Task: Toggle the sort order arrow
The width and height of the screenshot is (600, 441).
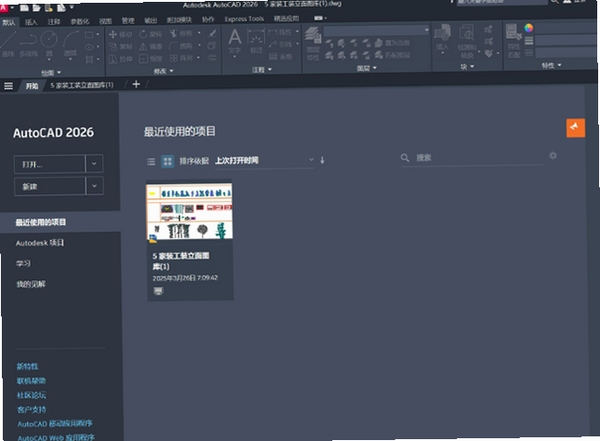Action: click(322, 160)
